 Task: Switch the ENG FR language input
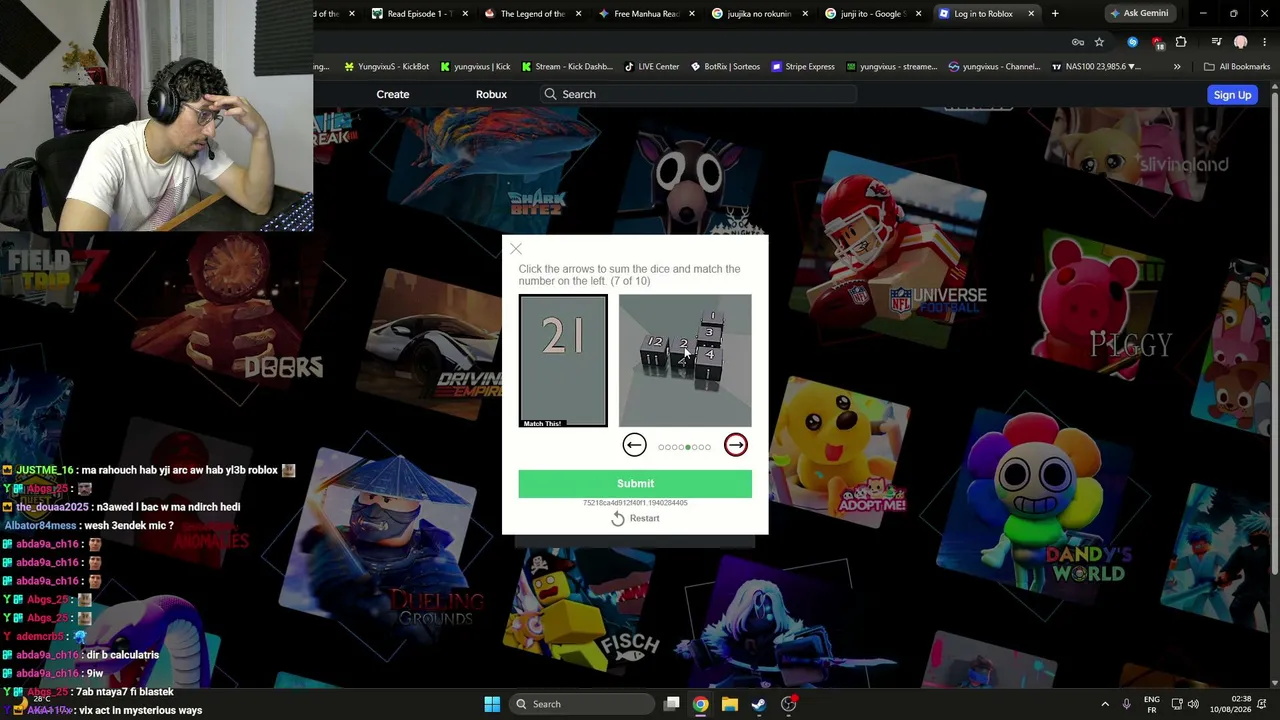coord(1152,704)
